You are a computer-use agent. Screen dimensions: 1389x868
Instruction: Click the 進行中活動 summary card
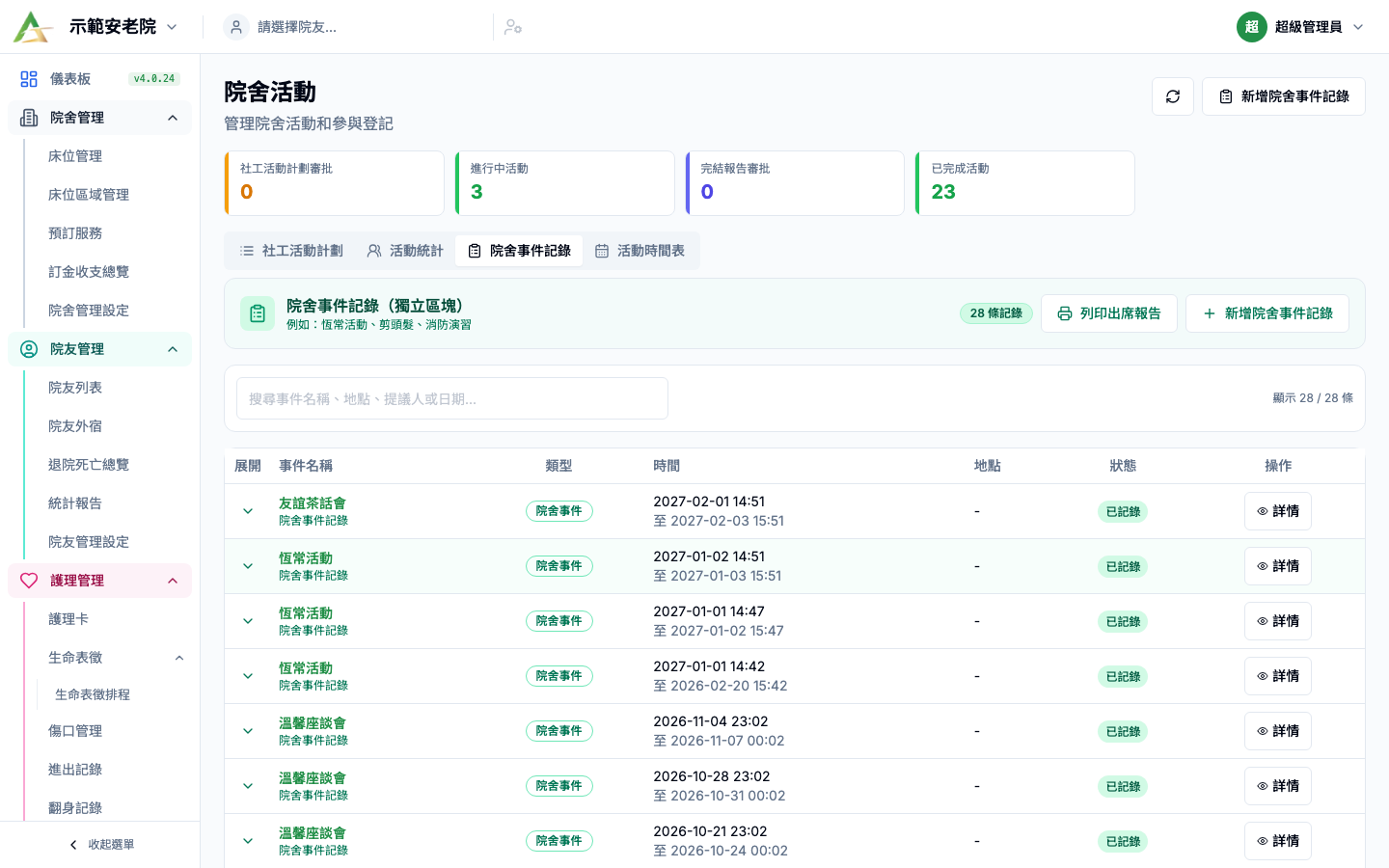[565, 183]
